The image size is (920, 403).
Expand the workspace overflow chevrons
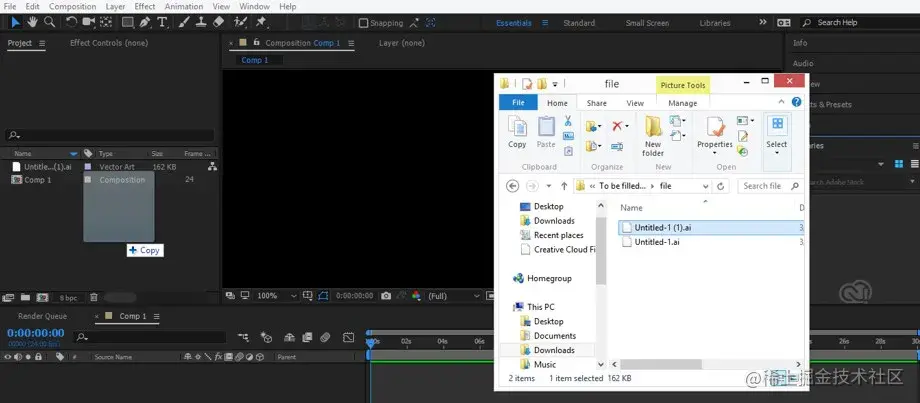[763, 22]
